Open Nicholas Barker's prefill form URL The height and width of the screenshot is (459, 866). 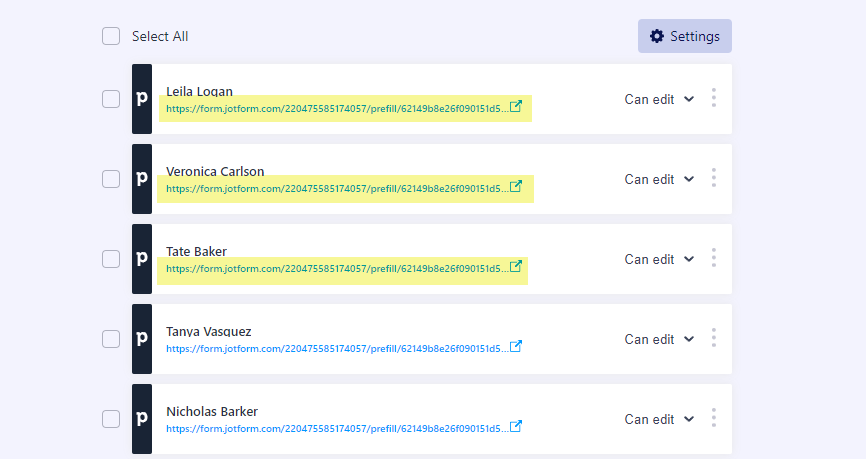coord(336,428)
